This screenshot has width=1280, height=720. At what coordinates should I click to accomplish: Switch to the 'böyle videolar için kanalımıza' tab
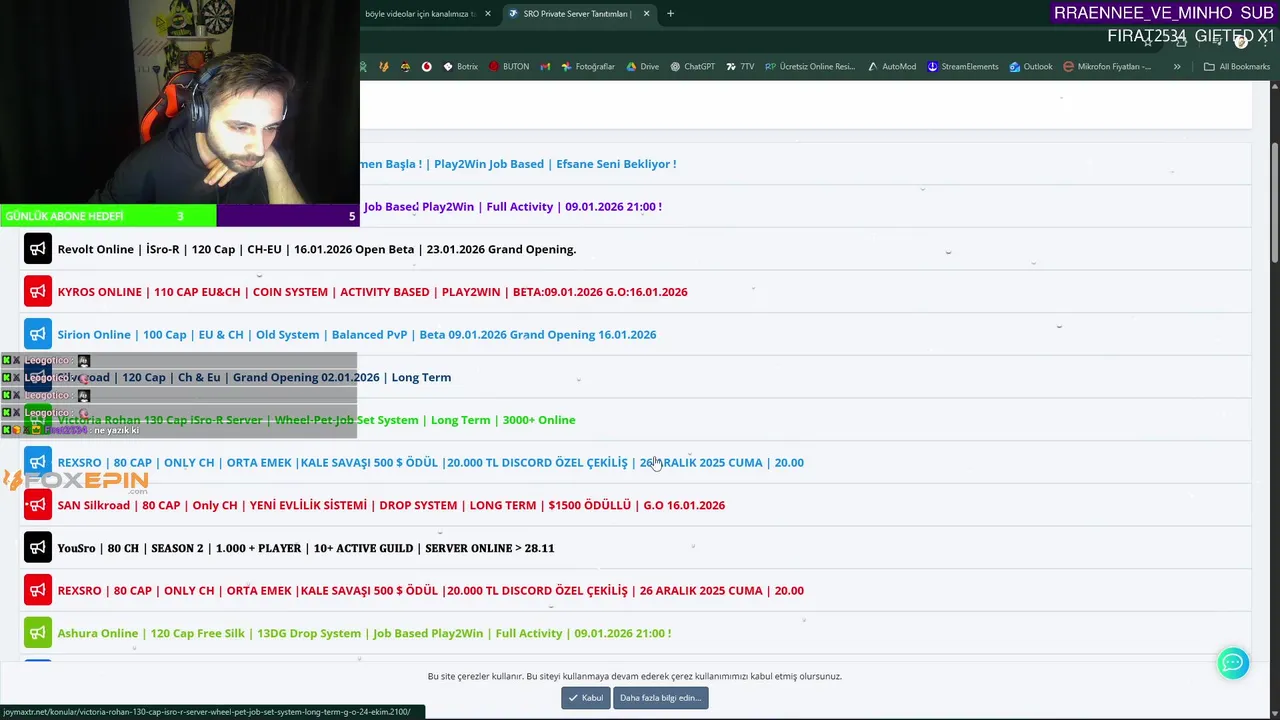[x=420, y=14]
